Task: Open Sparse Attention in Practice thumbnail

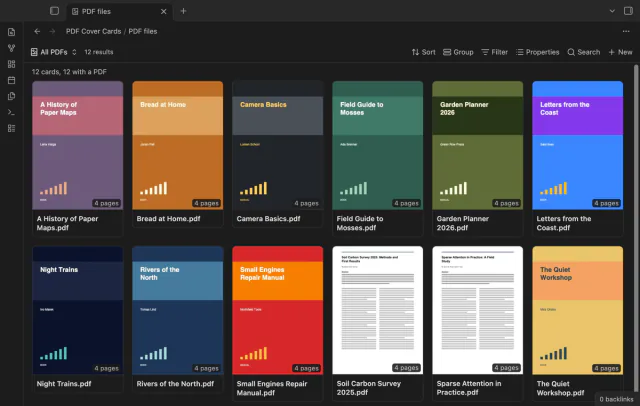Action: [478, 310]
